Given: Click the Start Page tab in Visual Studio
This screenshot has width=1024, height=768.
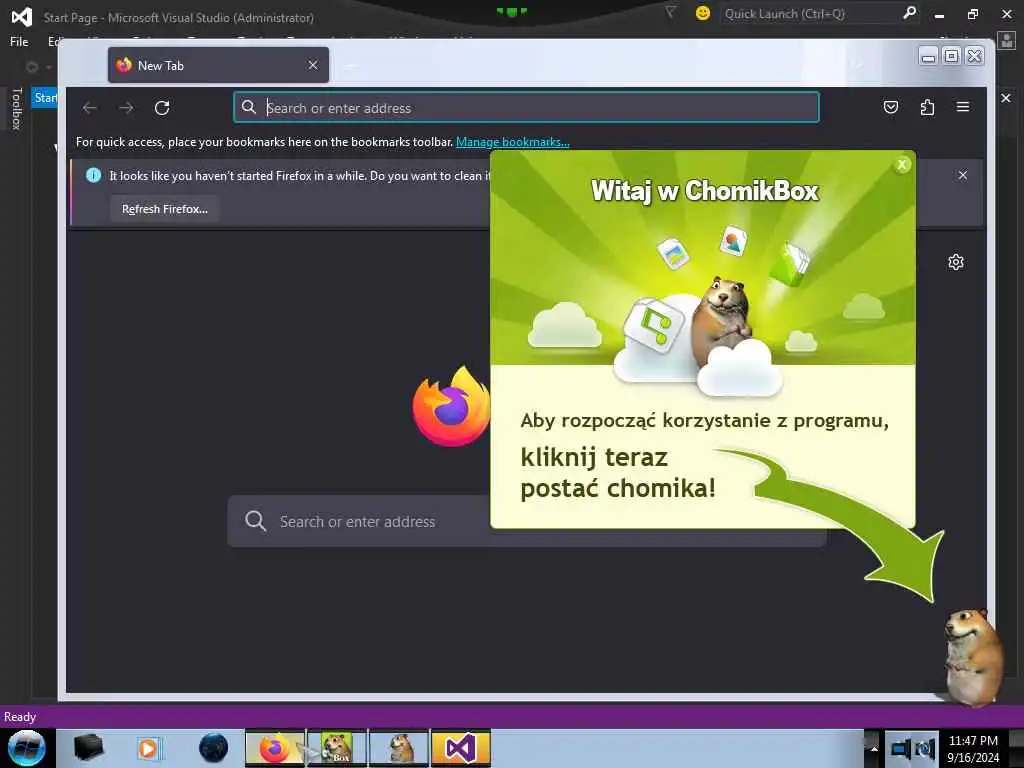Looking at the screenshot, I should tap(45, 98).
